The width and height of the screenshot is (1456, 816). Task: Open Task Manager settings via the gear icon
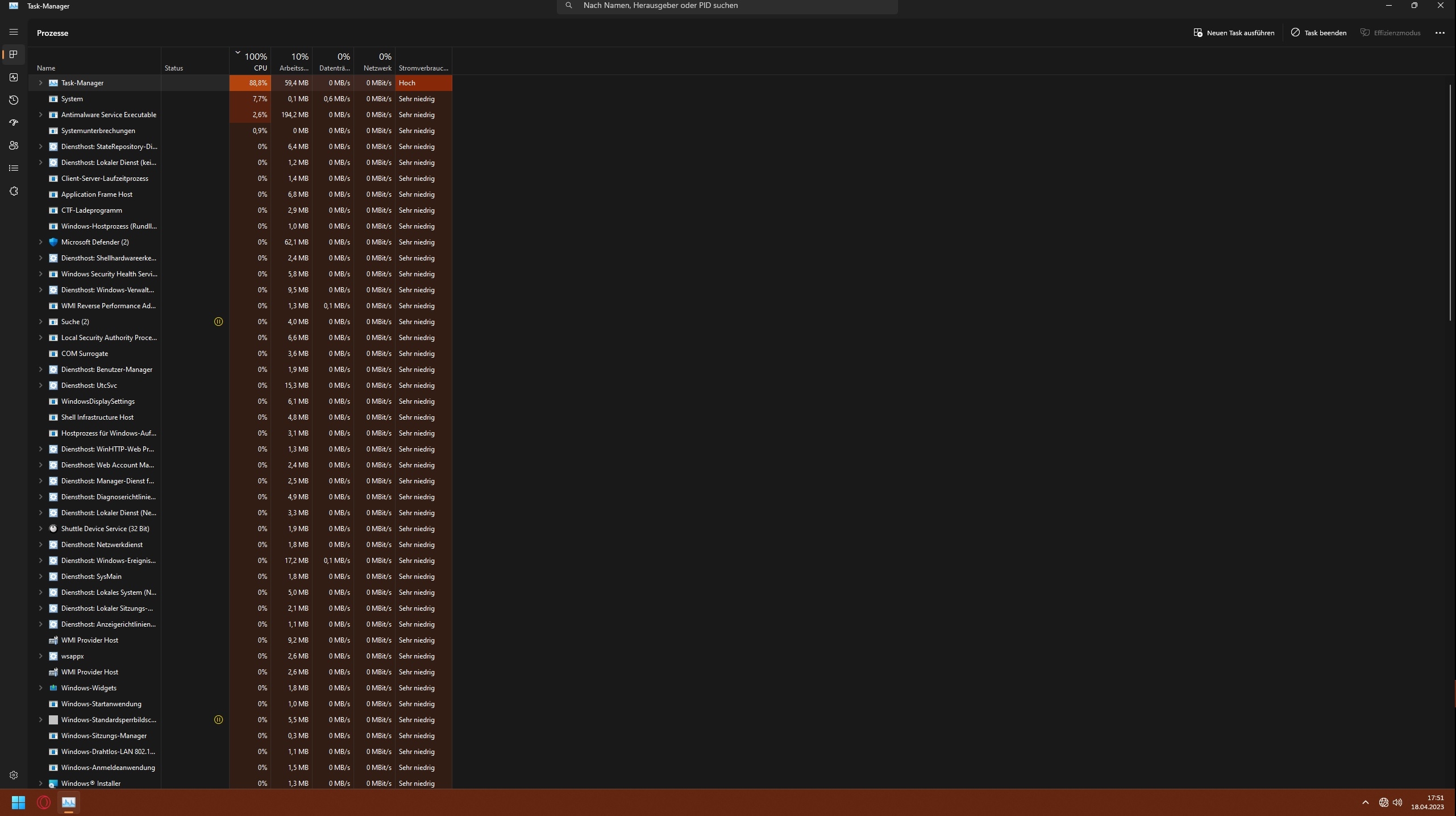14,775
